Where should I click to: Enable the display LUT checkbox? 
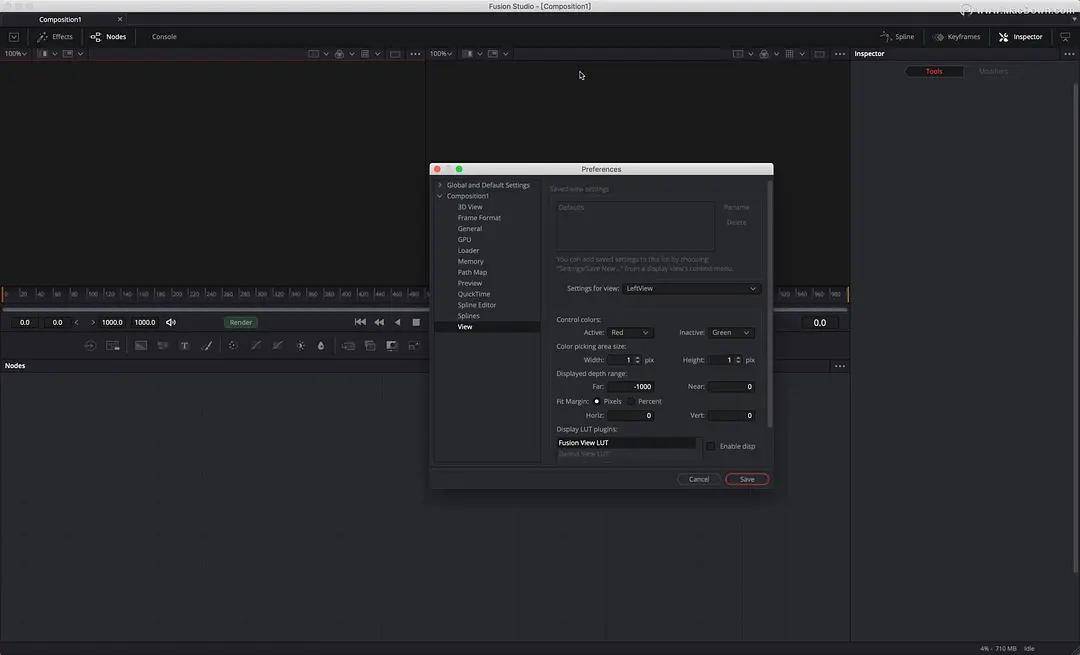(711, 446)
